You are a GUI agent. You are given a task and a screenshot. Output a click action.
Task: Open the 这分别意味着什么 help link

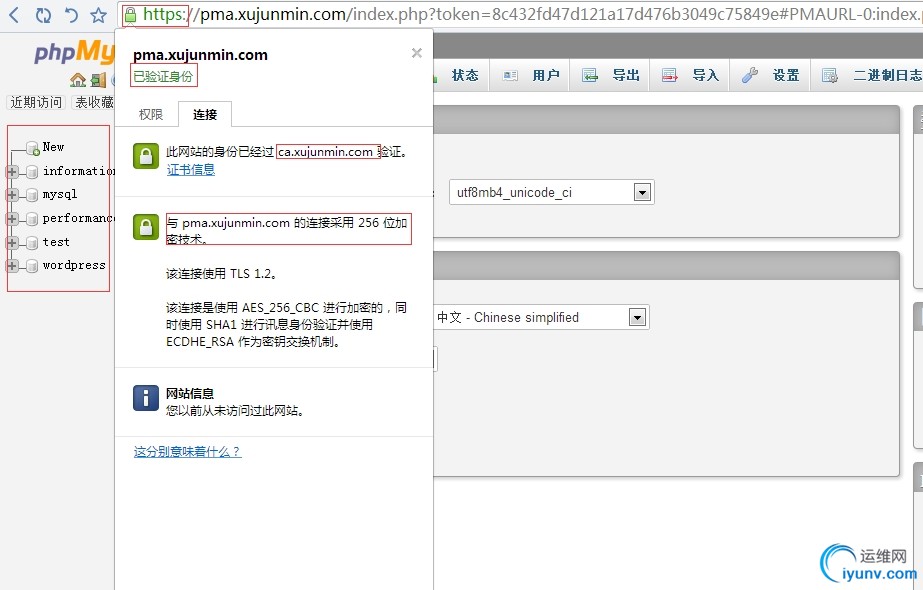(x=187, y=452)
